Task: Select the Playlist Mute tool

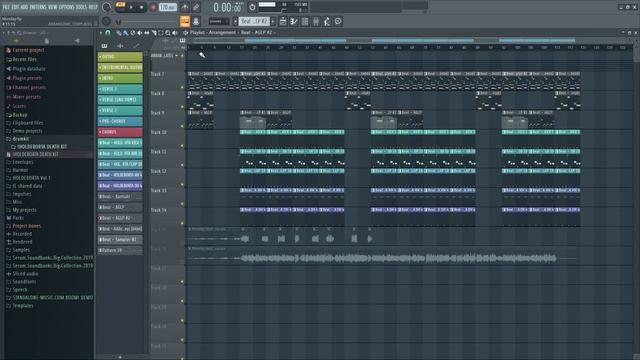Action: [x=140, y=33]
